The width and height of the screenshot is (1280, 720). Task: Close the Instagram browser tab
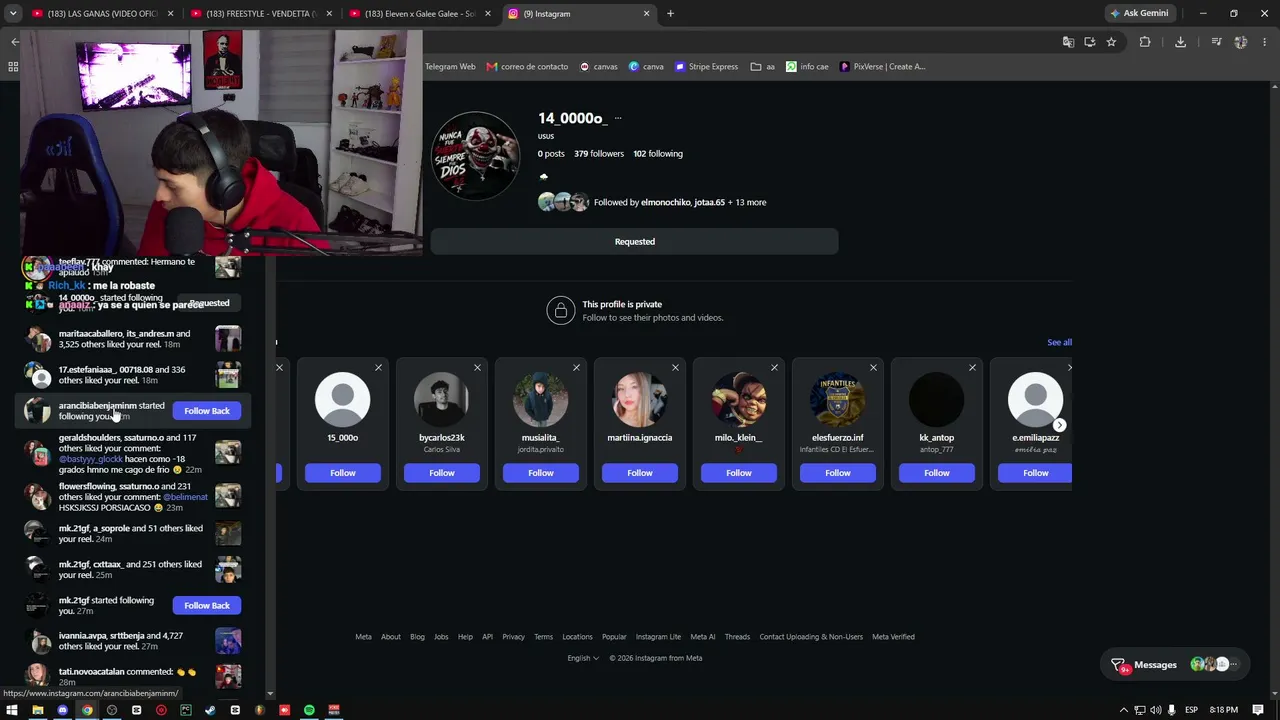[x=646, y=14]
